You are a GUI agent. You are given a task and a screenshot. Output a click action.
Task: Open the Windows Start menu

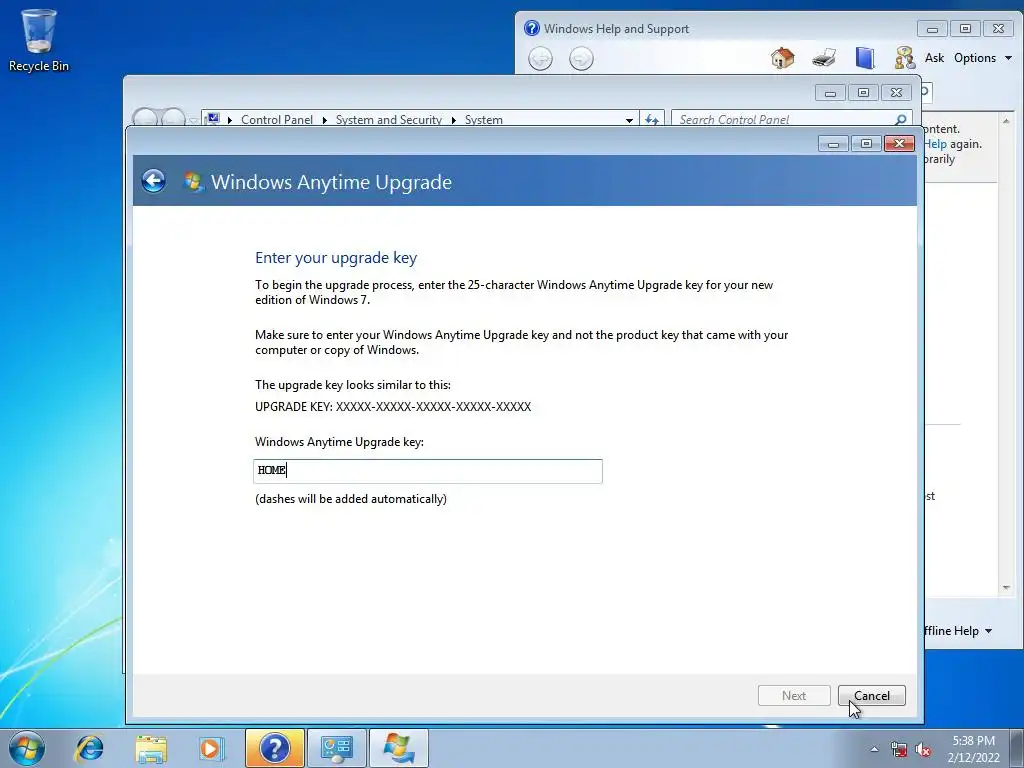coord(27,748)
